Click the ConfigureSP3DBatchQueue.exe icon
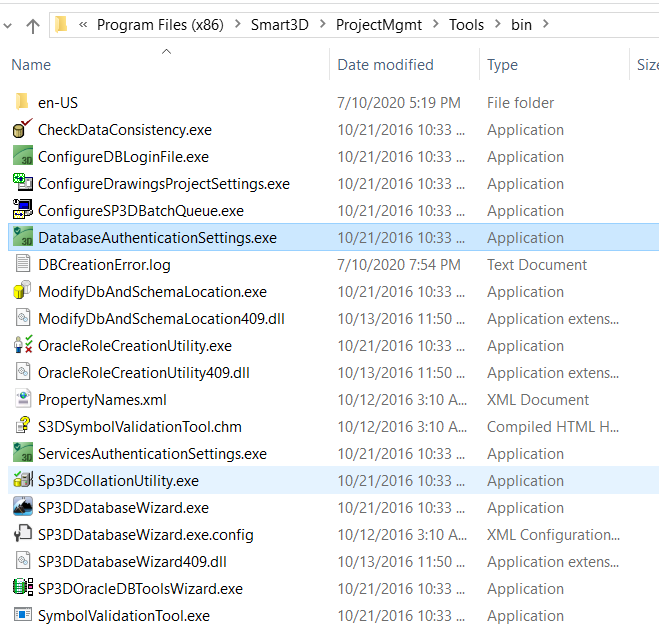This screenshot has height=644, width=659. (22, 210)
